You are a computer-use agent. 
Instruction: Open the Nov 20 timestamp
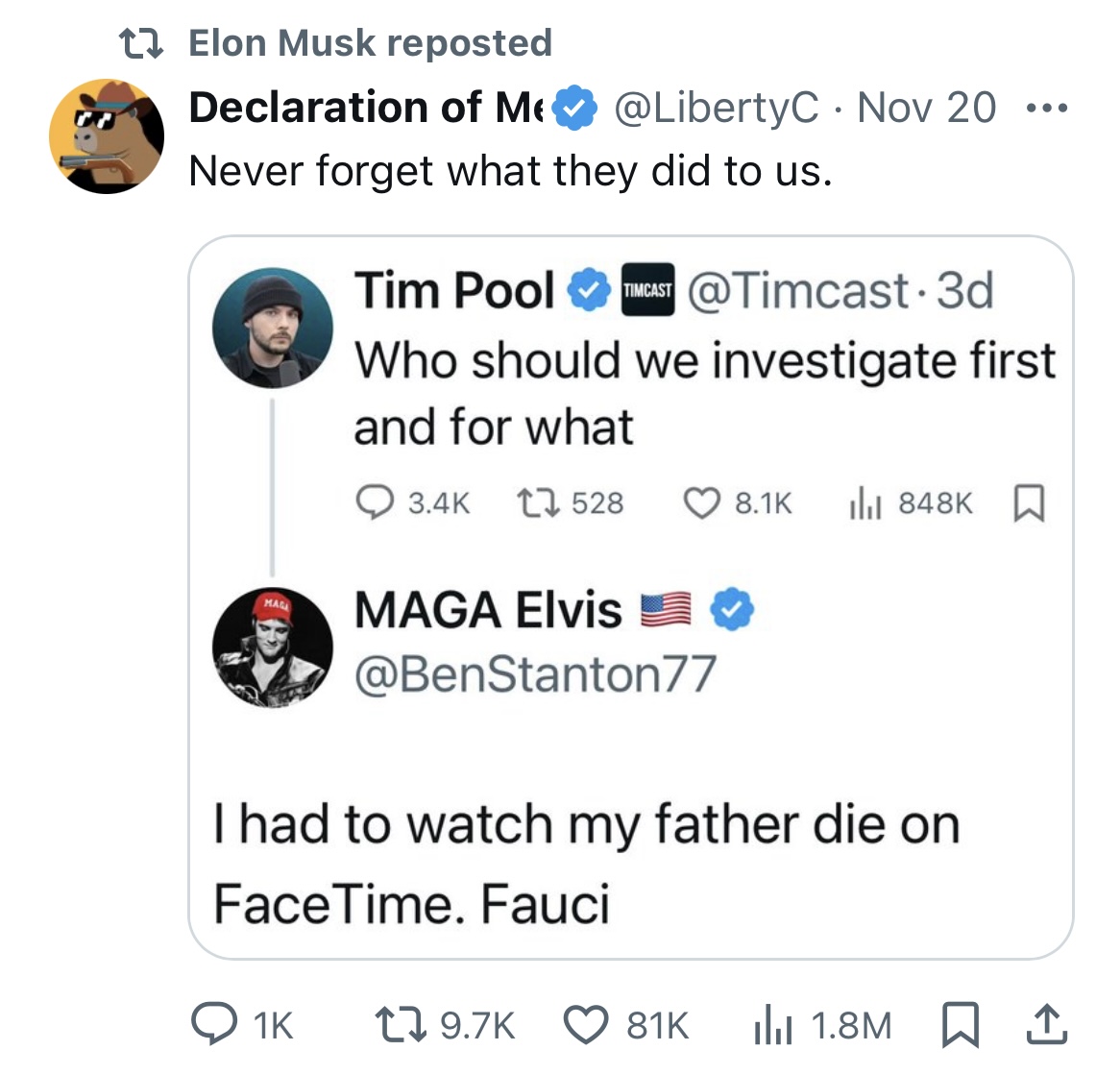(x=926, y=108)
